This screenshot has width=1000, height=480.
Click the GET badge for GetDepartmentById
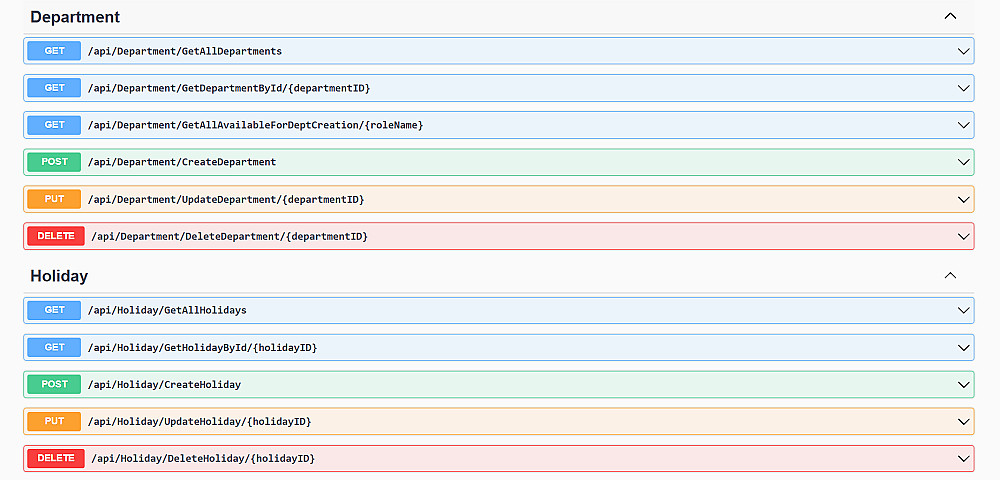point(54,88)
